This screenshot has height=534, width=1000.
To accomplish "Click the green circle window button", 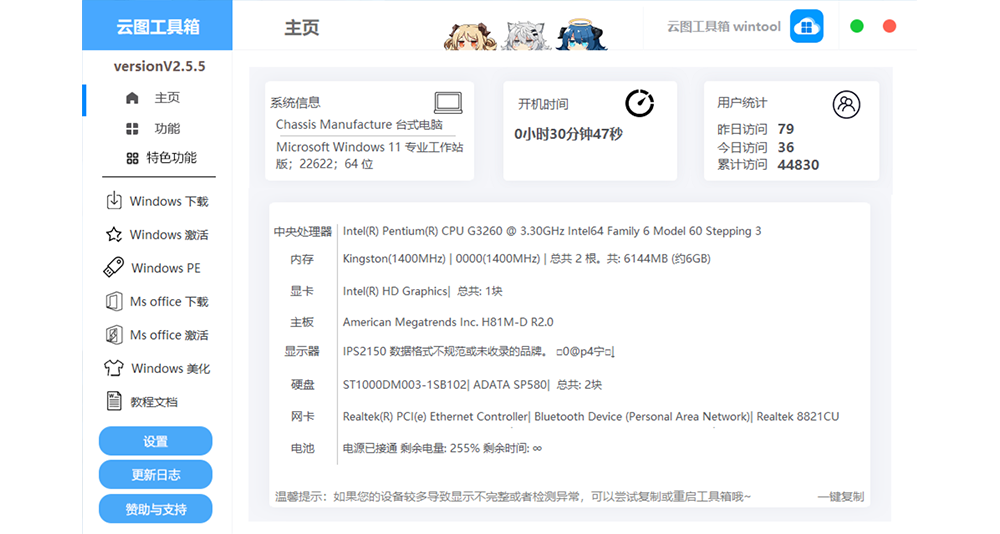I will click(857, 26).
